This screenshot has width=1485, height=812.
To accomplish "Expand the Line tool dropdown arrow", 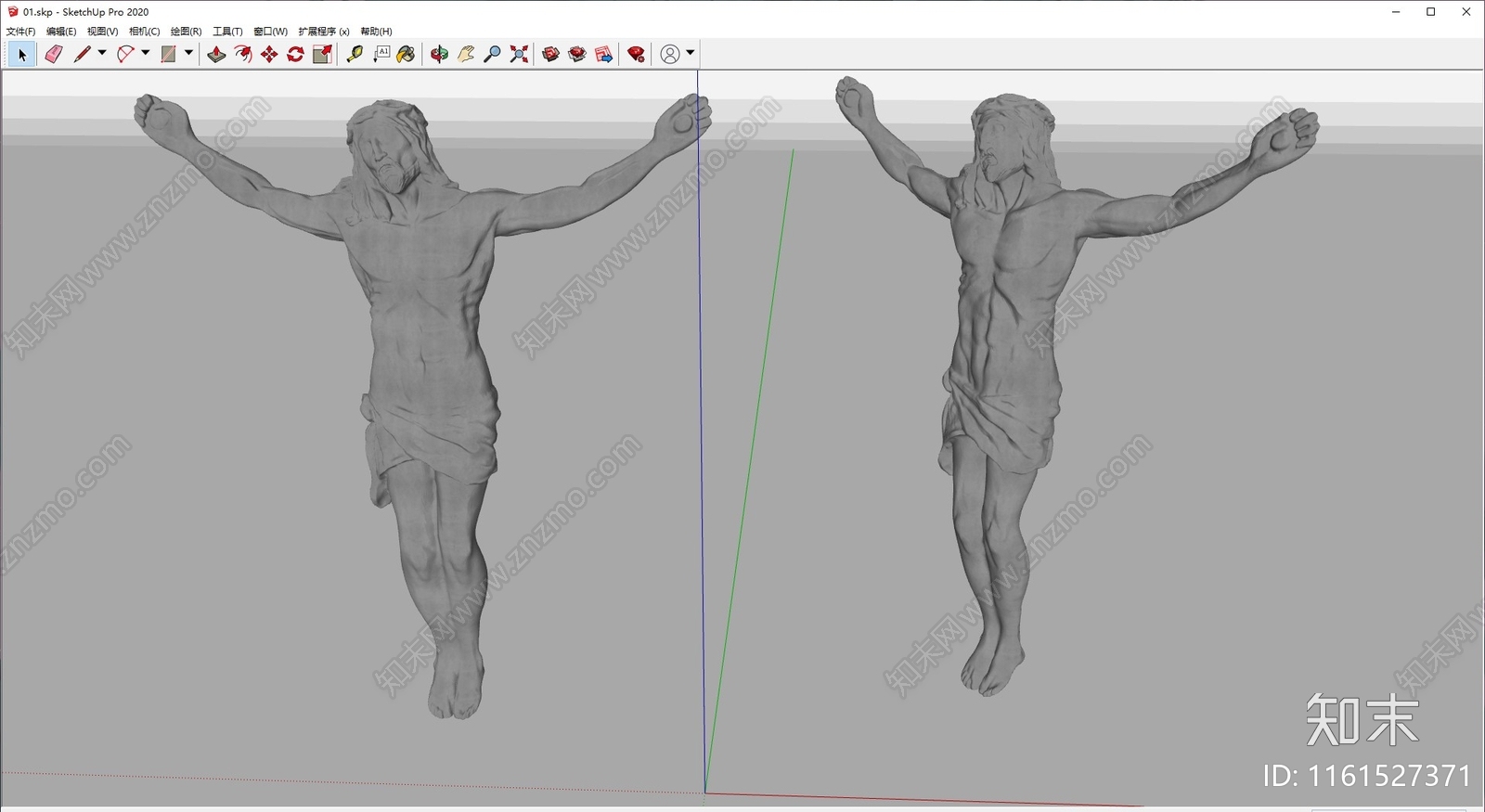I will point(102,53).
